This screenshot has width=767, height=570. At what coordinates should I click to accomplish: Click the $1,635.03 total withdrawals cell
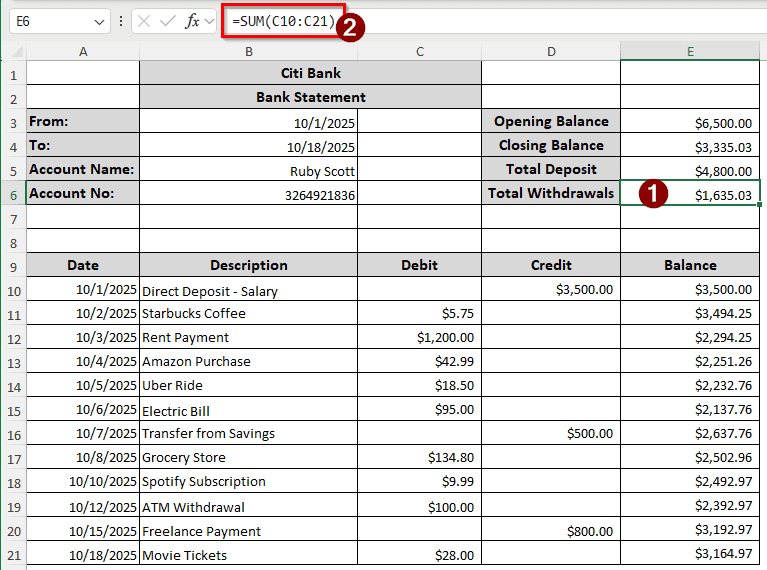[x=690, y=193]
